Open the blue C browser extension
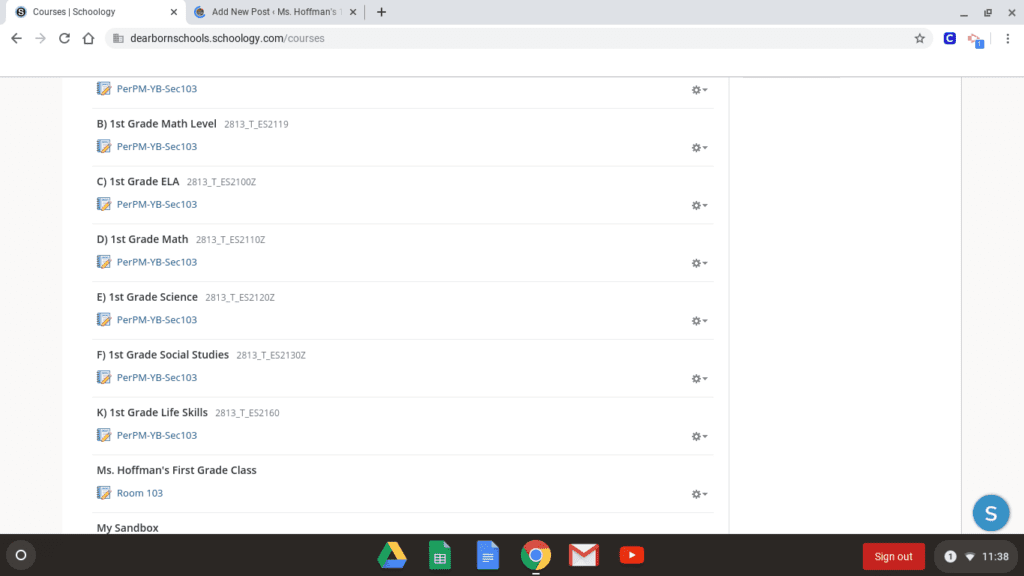Screen dimensions: 1024x576 (x=950, y=39)
